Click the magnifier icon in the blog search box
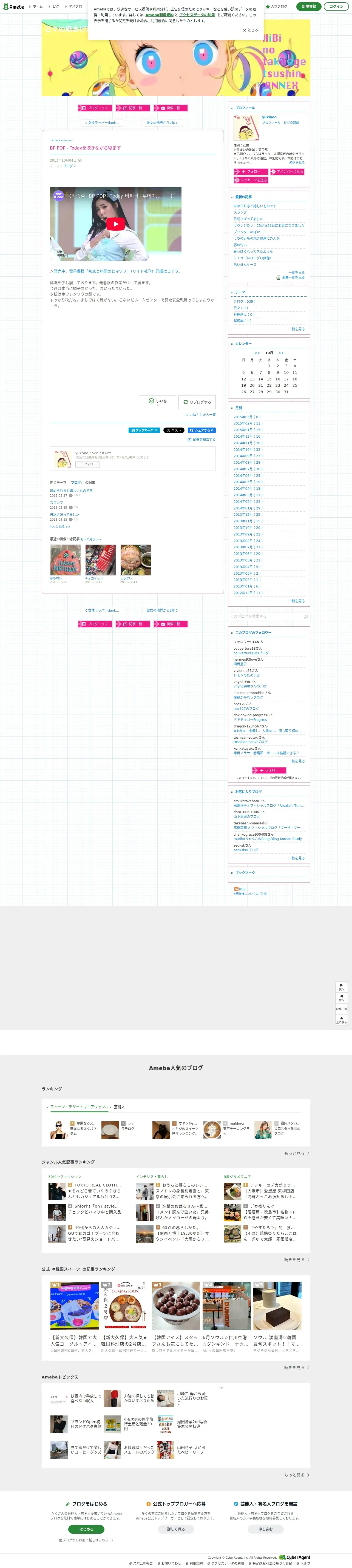The image size is (352, 1568). (x=306, y=617)
